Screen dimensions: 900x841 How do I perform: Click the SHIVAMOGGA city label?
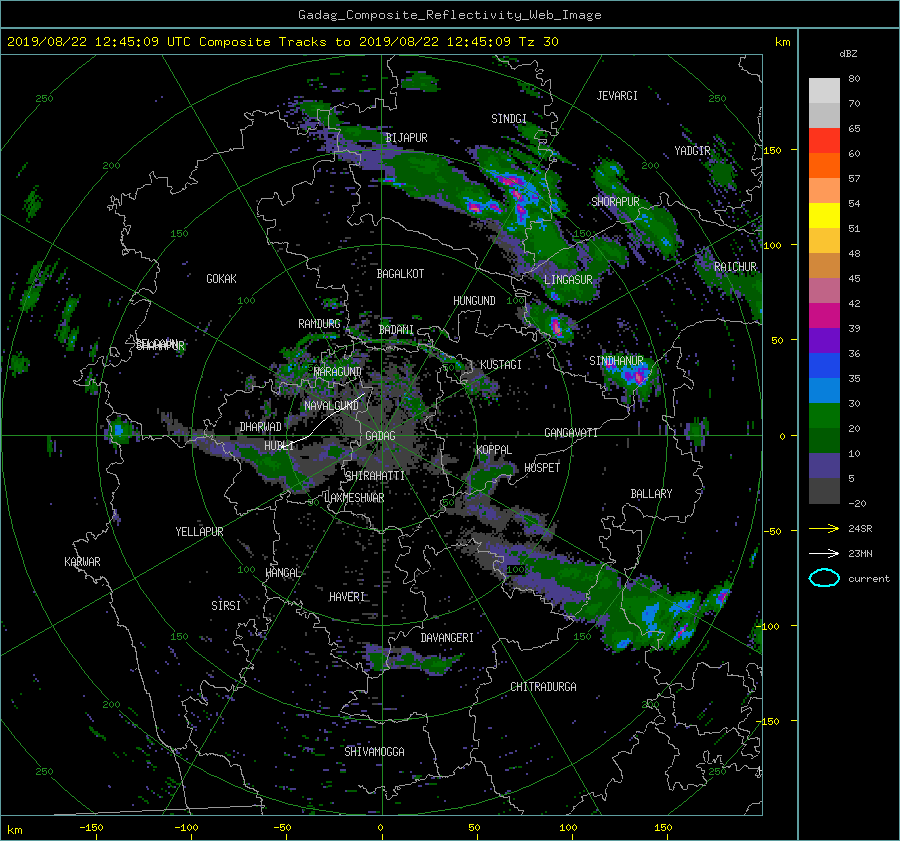[x=374, y=751]
